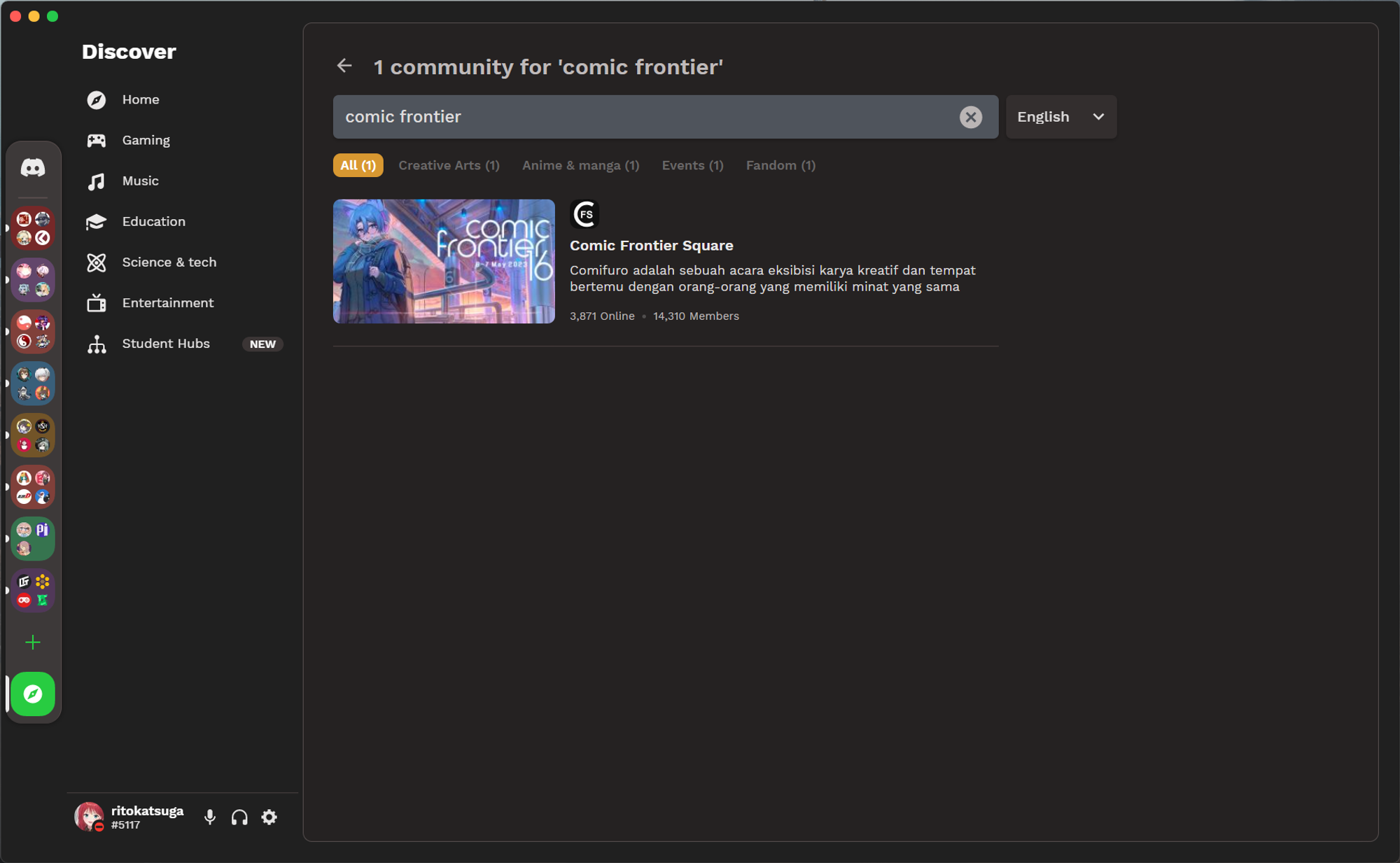
Task: Filter by Anime & manga (1)
Action: coord(580,165)
